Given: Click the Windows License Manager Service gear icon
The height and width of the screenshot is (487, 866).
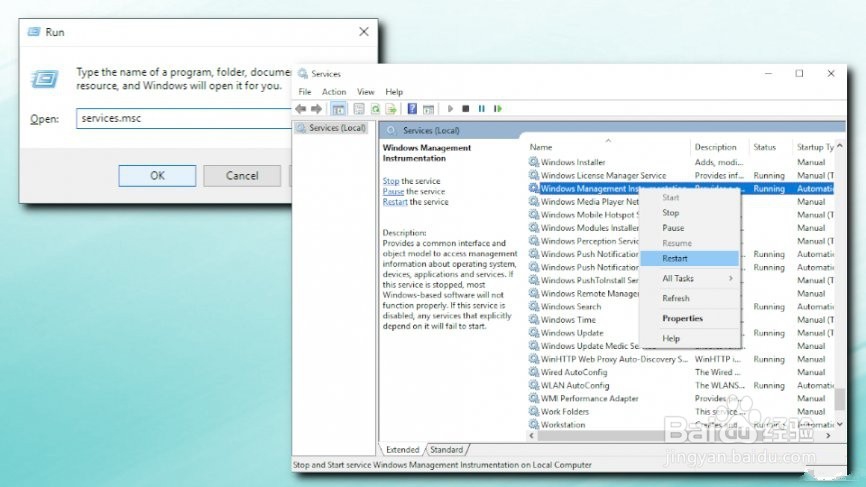Looking at the screenshot, I should (x=534, y=175).
